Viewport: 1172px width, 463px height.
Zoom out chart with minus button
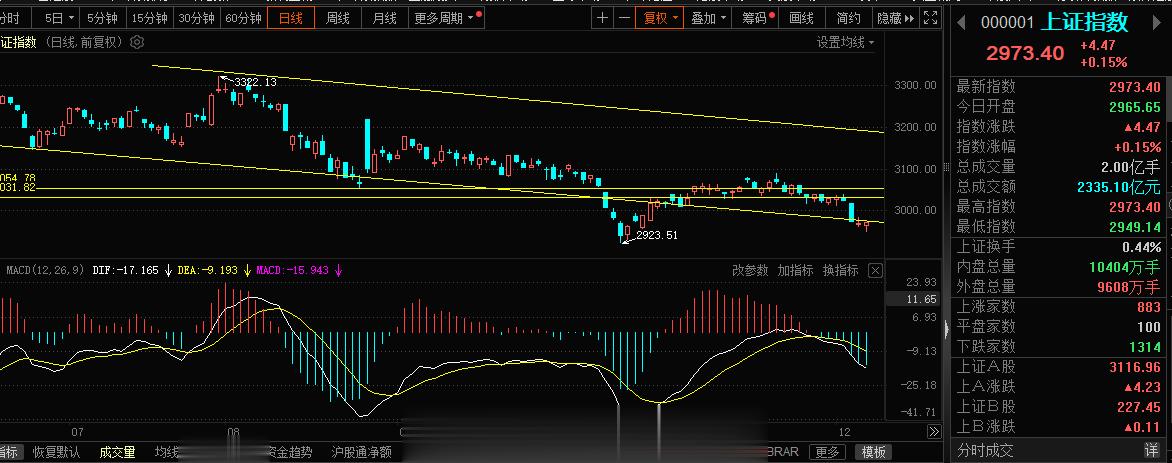(x=623, y=18)
